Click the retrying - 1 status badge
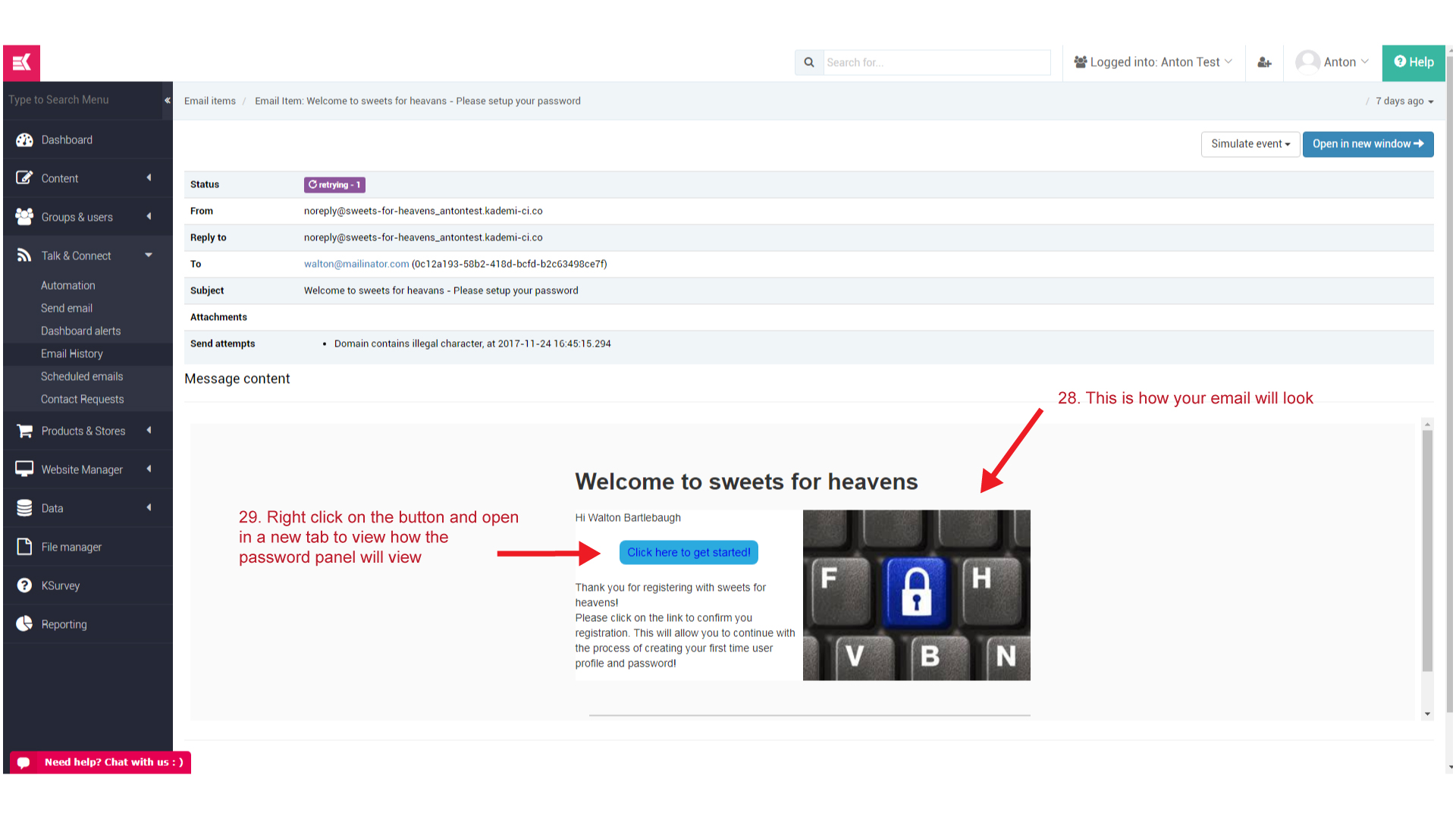Viewport: 1456px width, 819px height. click(x=334, y=184)
